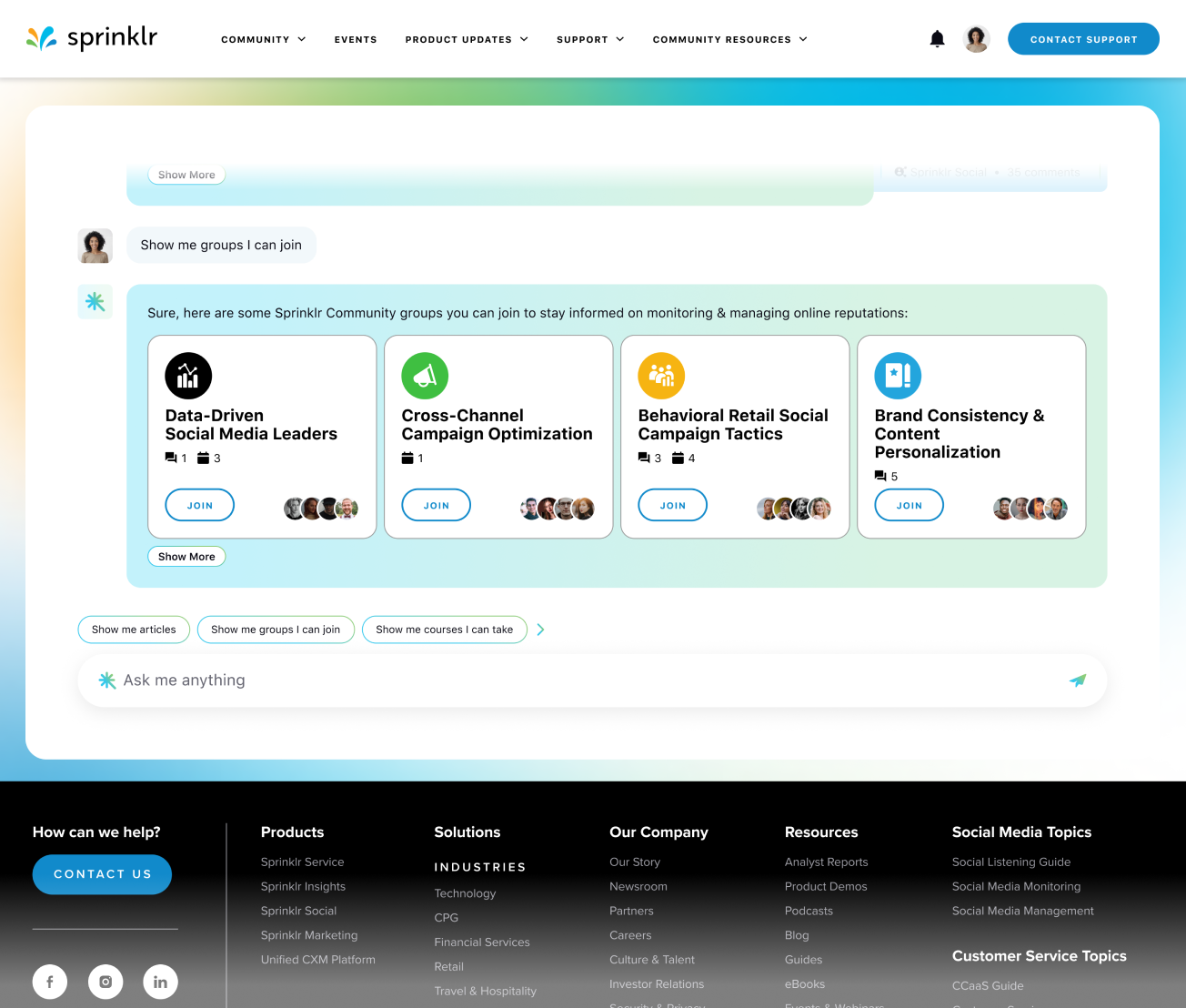
Task: Expand the Community Resources dropdown
Action: pyautogui.click(x=729, y=39)
